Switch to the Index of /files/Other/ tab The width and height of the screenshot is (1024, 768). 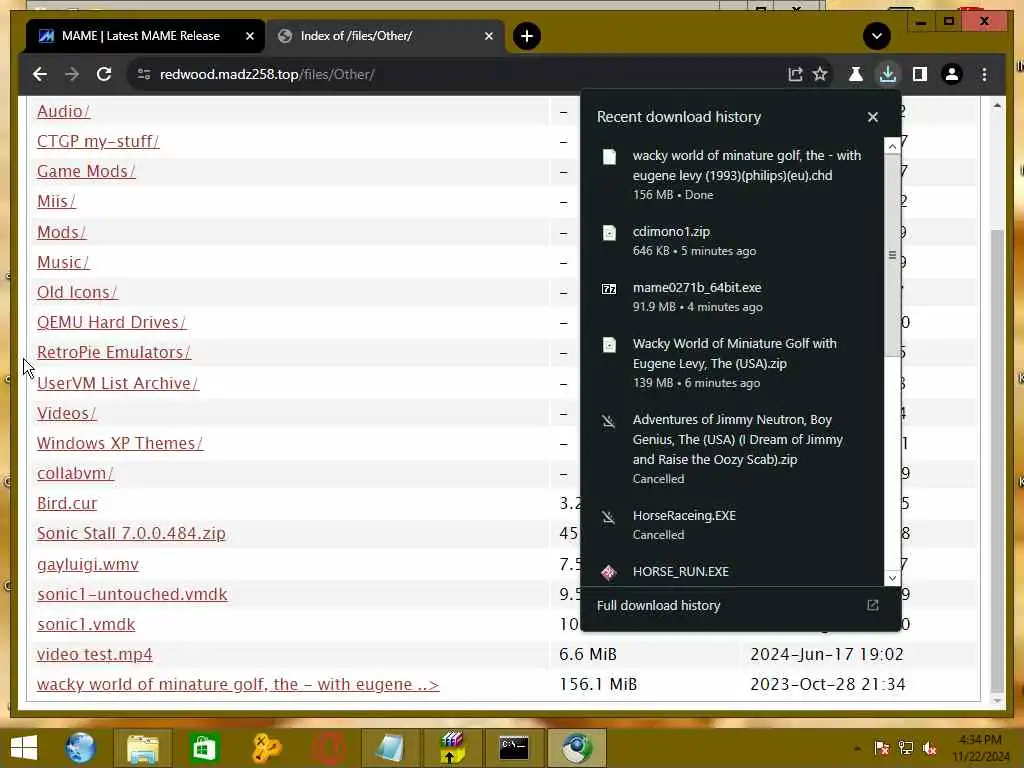point(385,36)
